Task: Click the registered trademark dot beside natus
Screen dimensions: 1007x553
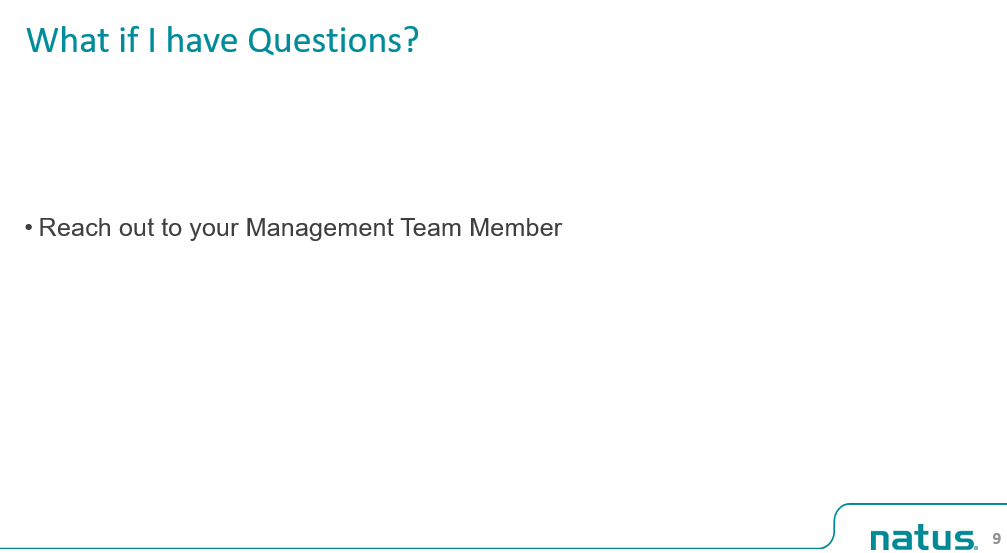Action: click(976, 548)
